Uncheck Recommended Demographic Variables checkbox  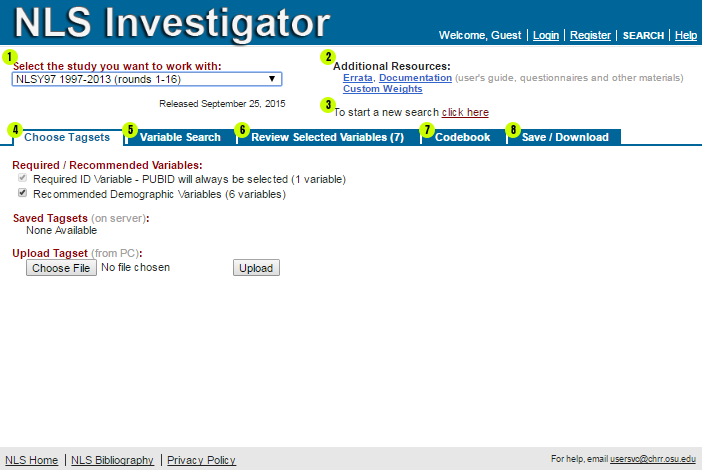[22, 193]
